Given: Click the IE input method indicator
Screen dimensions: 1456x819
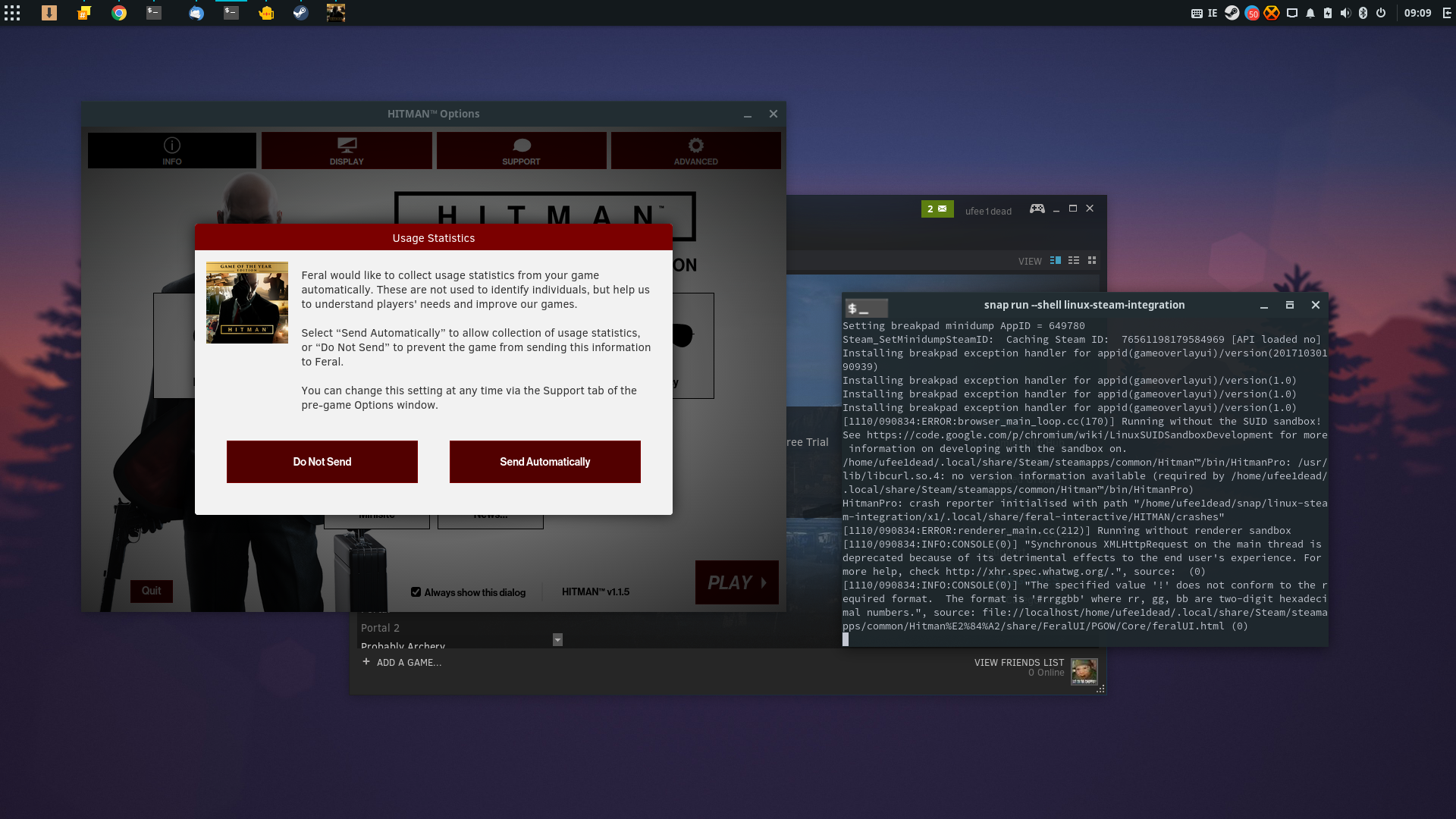Looking at the screenshot, I should pyautogui.click(x=1213, y=13).
